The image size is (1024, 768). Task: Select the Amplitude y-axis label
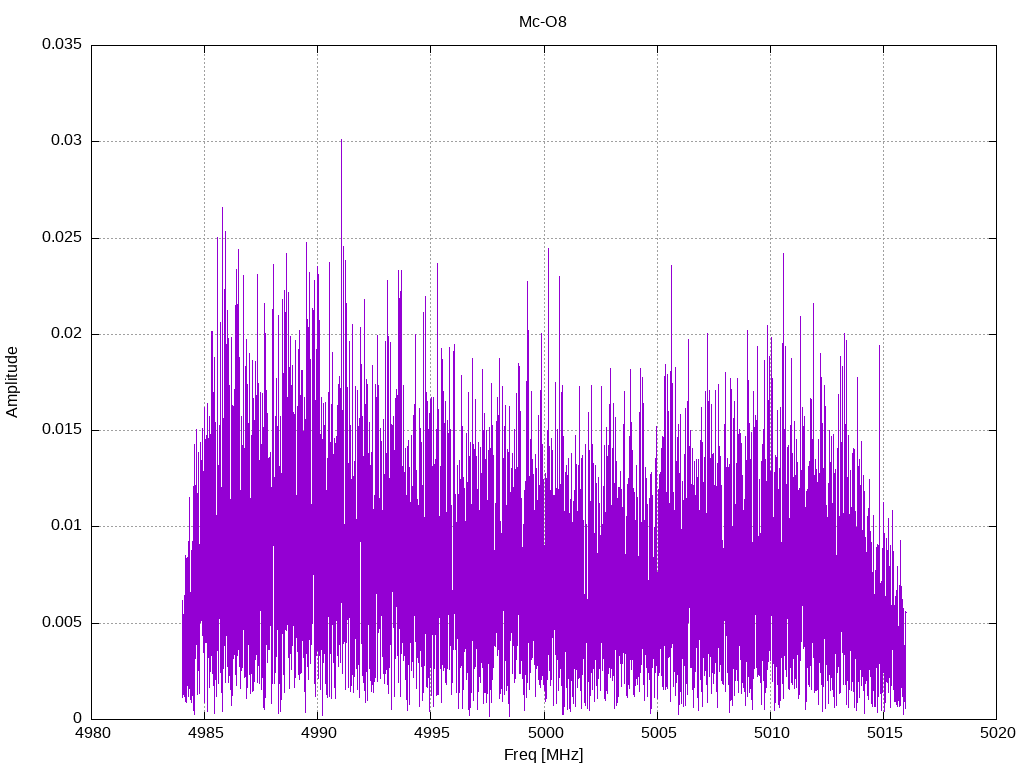[x=12, y=381]
